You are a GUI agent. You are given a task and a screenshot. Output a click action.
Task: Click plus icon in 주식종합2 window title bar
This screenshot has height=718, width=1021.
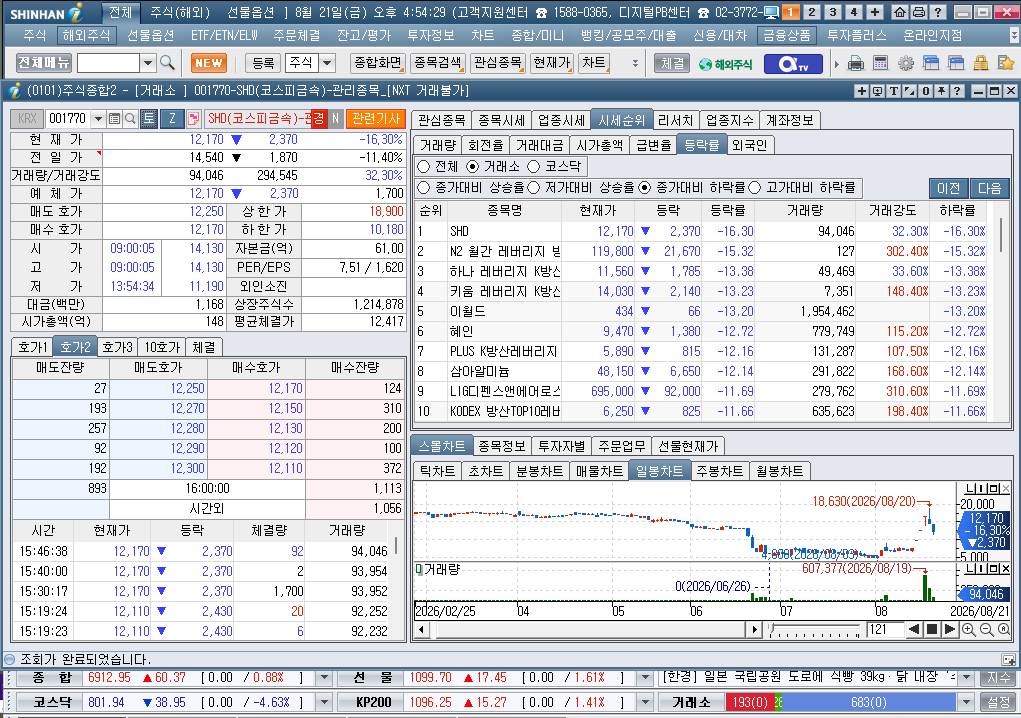[x=861, y=91]
